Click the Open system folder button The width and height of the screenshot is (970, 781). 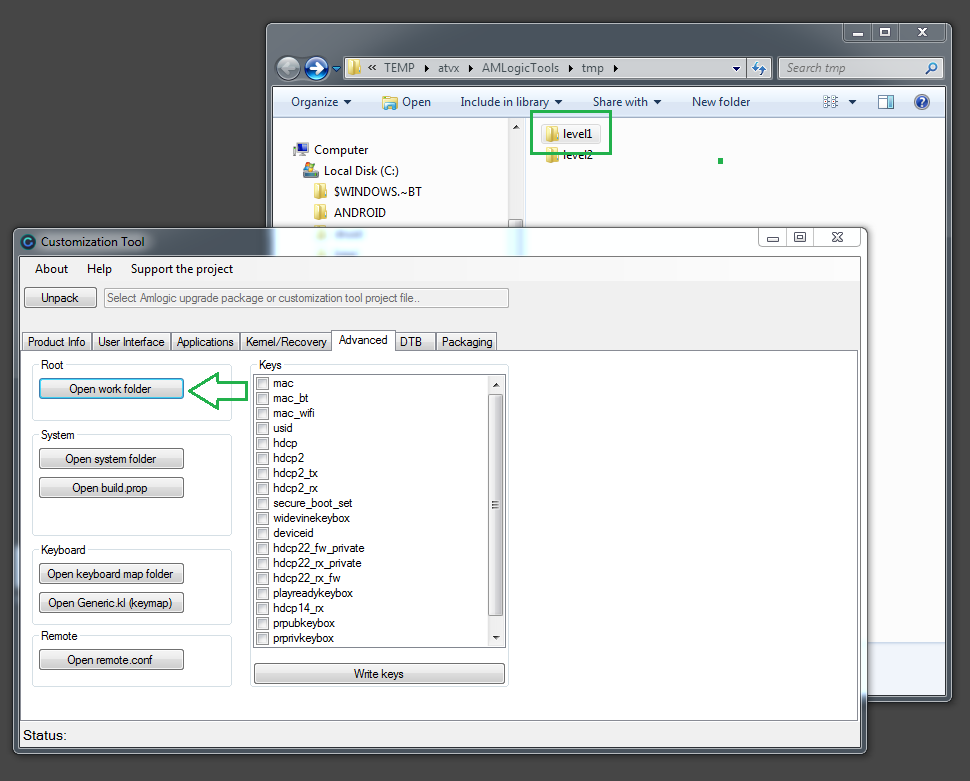[111, 459]
